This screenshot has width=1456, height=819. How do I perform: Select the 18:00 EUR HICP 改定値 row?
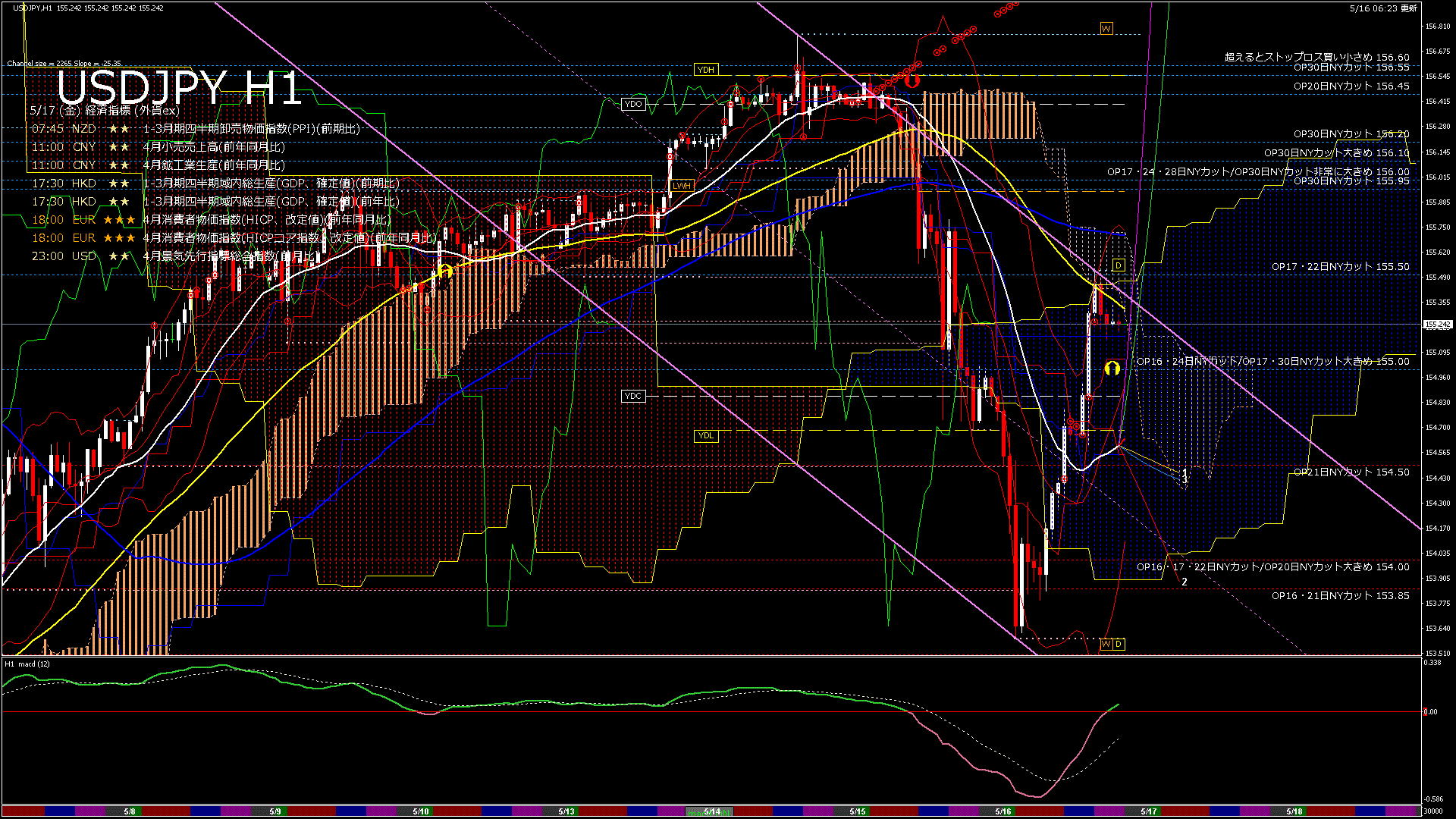click(212, 220)
